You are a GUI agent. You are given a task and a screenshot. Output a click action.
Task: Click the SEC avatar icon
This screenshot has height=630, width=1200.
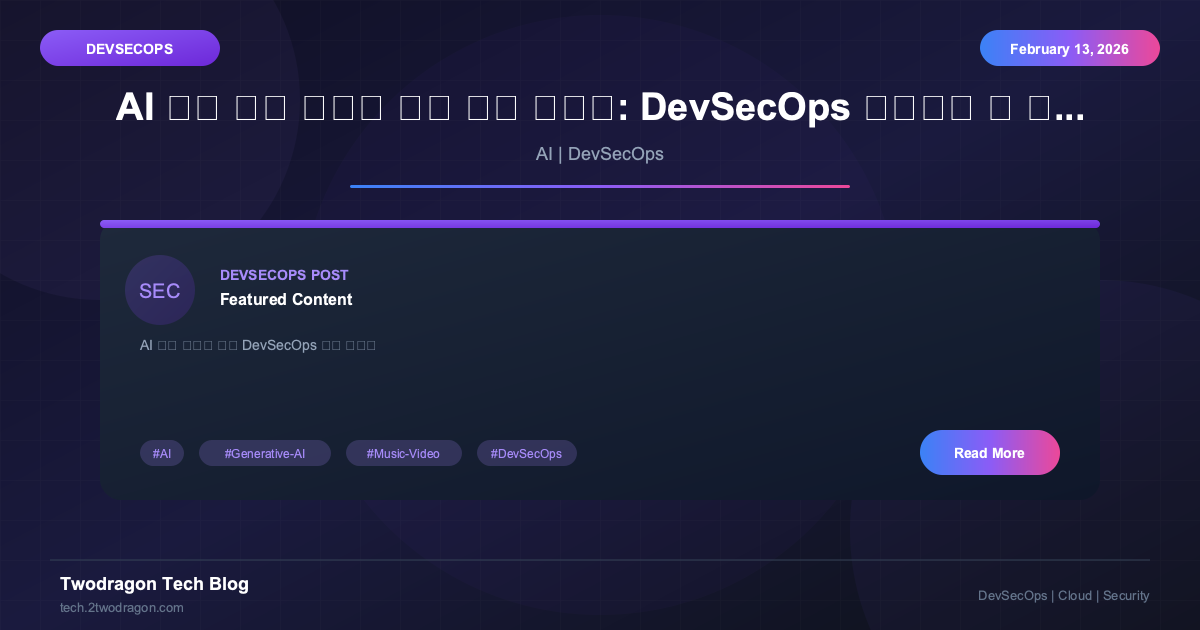pyautogui.click(x=159, y=290)
